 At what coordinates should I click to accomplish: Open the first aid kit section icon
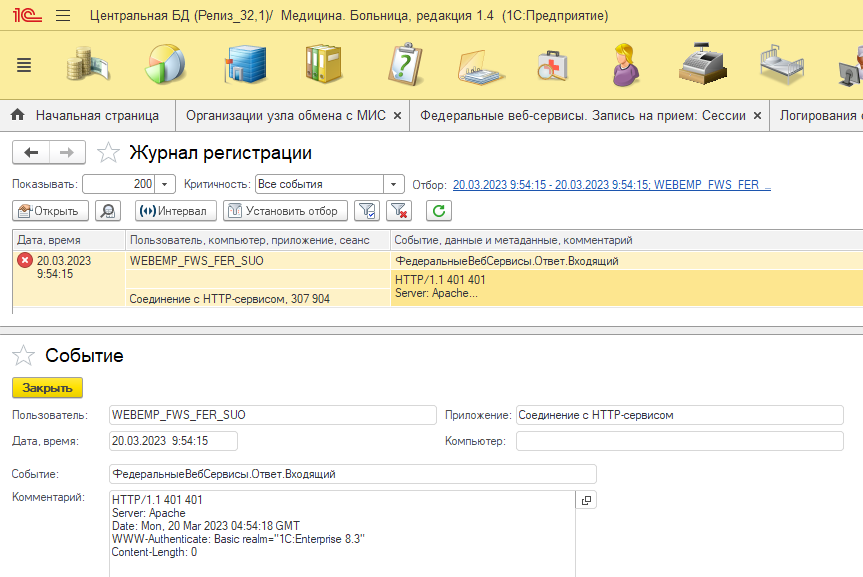552,66
